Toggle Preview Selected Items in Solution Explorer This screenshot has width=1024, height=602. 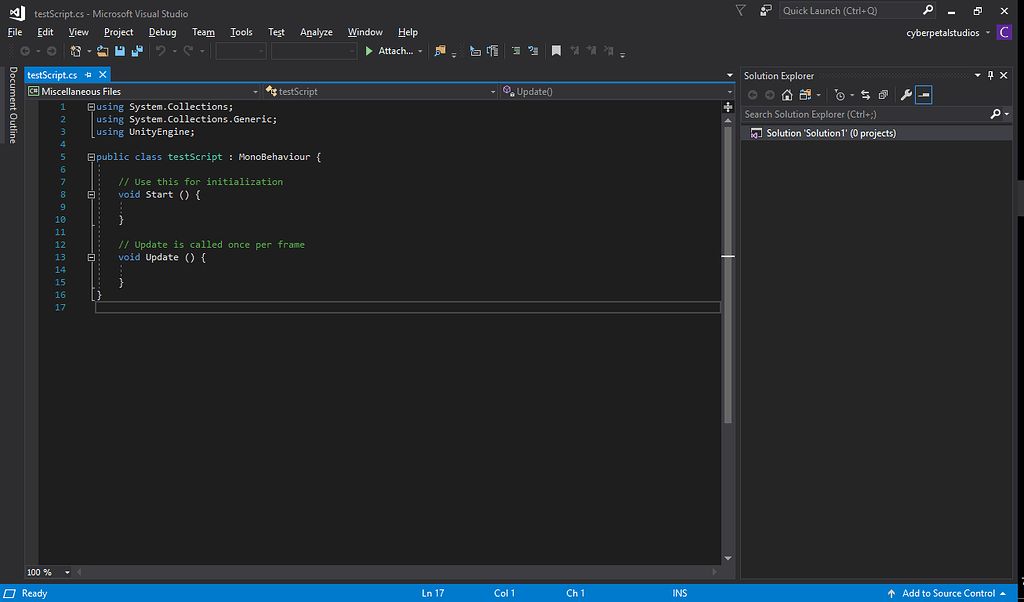(x=923, y=94)
